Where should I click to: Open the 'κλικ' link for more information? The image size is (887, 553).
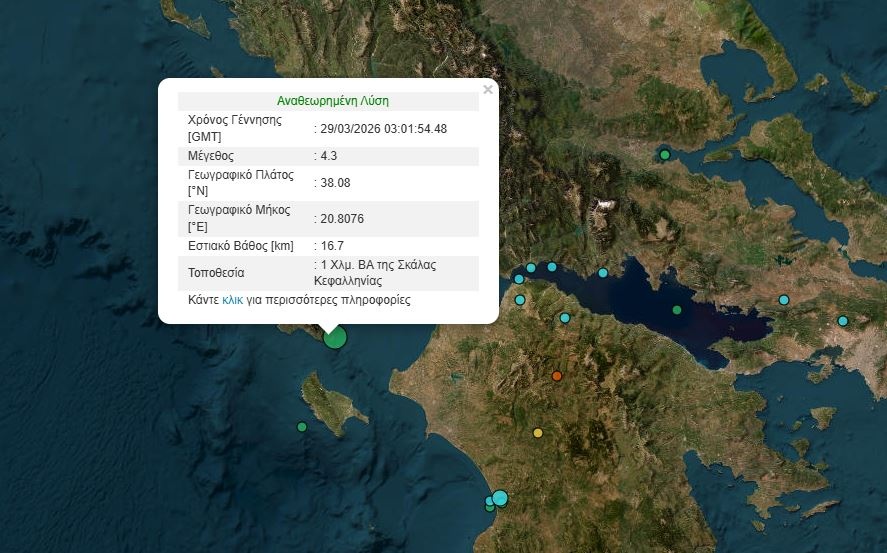click(232, 300)
